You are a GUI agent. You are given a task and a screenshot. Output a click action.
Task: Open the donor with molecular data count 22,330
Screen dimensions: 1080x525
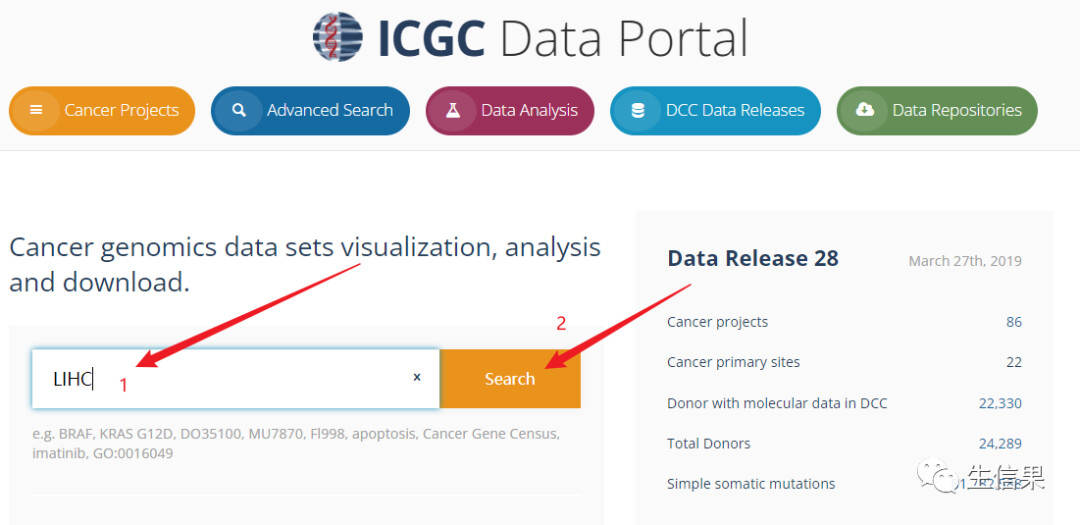click(x=1000, y=403)
